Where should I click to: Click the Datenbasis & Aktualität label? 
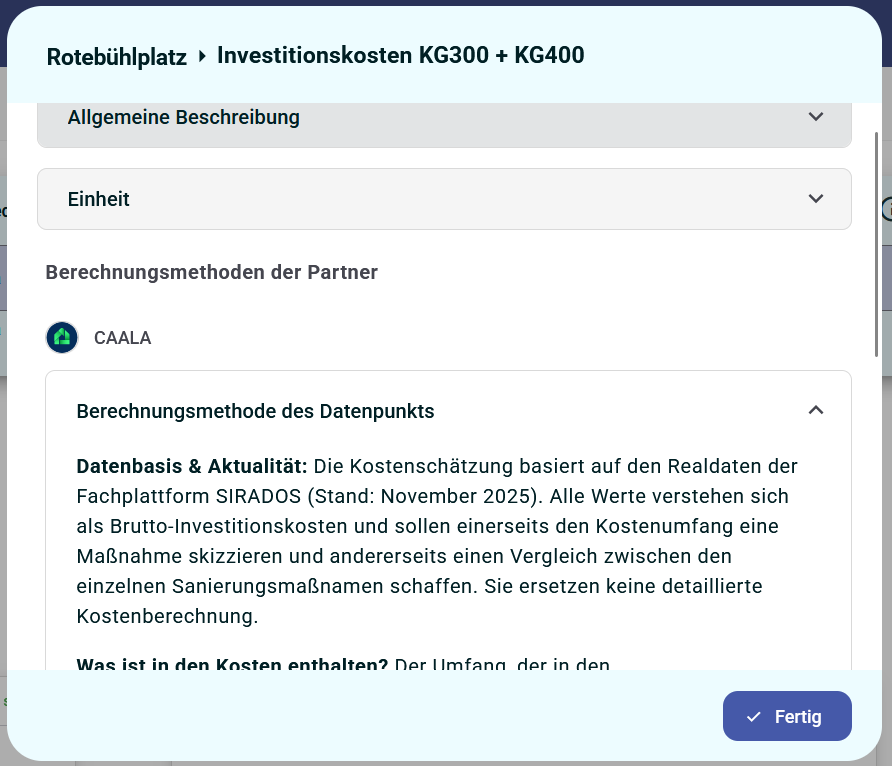pos(192,466)
